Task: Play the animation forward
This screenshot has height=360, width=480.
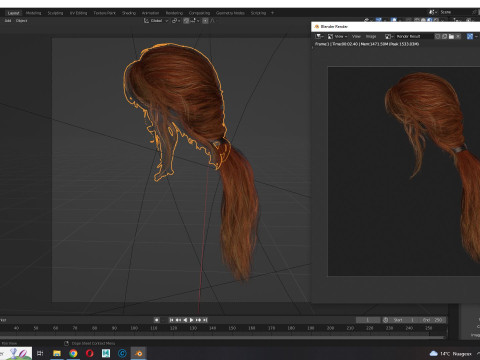Action: [191, 320]
